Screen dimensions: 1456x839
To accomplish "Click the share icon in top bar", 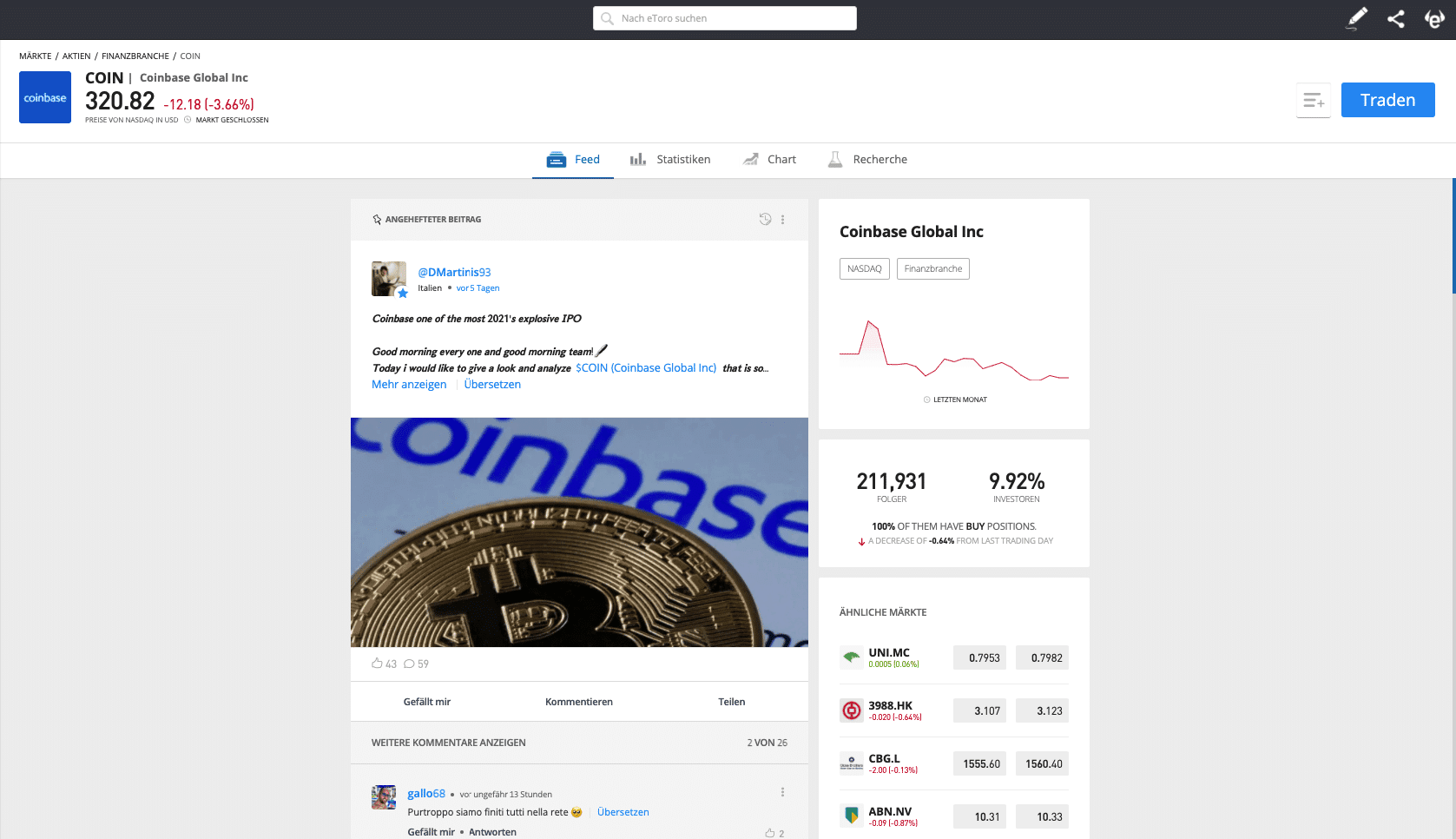I will 1396,18.
